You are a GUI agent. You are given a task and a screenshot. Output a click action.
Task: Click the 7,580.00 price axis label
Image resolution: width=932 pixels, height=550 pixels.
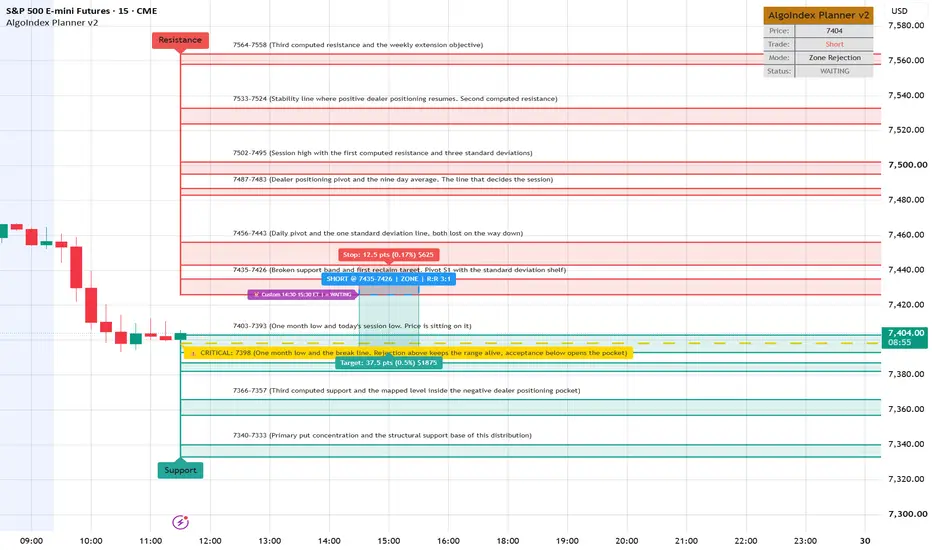point(908,25)
